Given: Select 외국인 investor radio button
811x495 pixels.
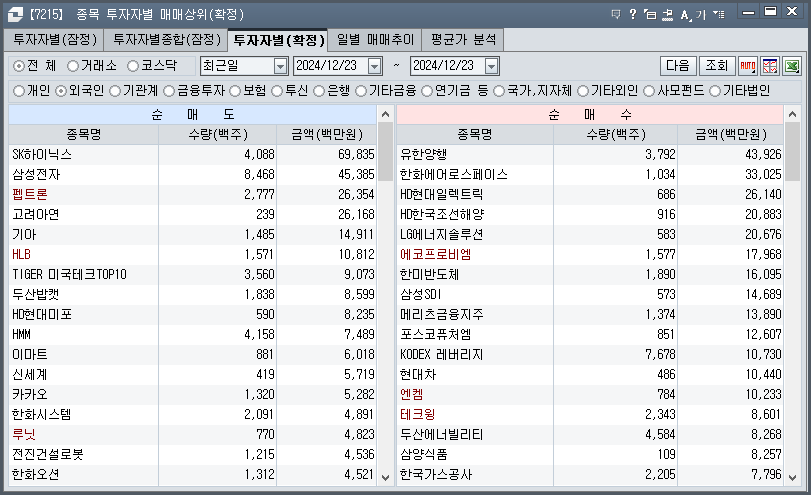Looking at the screenshot, I should click(61, 91).
